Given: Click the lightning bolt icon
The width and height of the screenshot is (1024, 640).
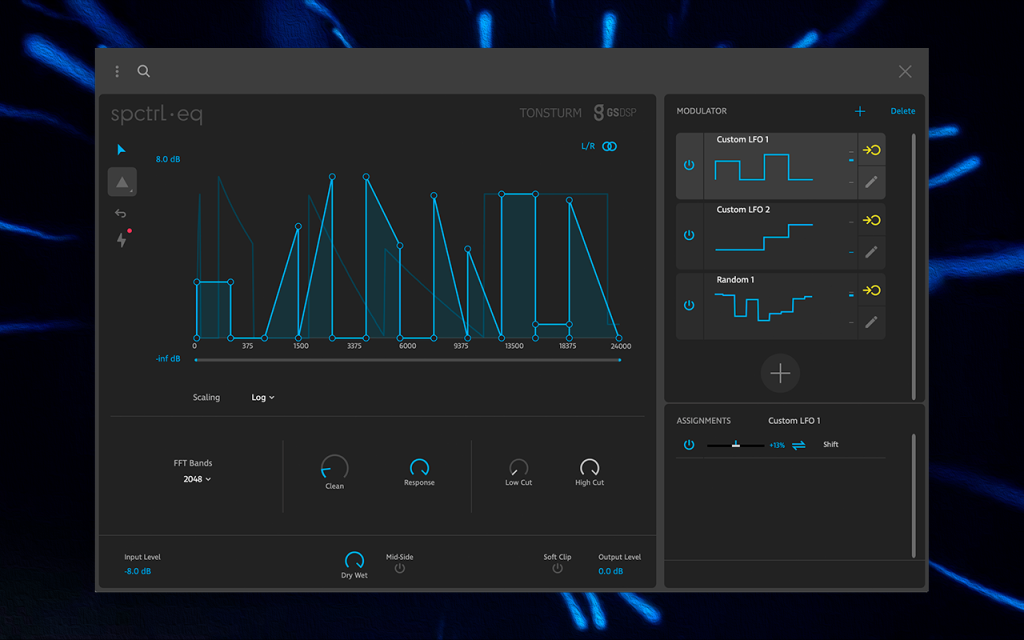Looking at the screenshot, I should (122, 239).
